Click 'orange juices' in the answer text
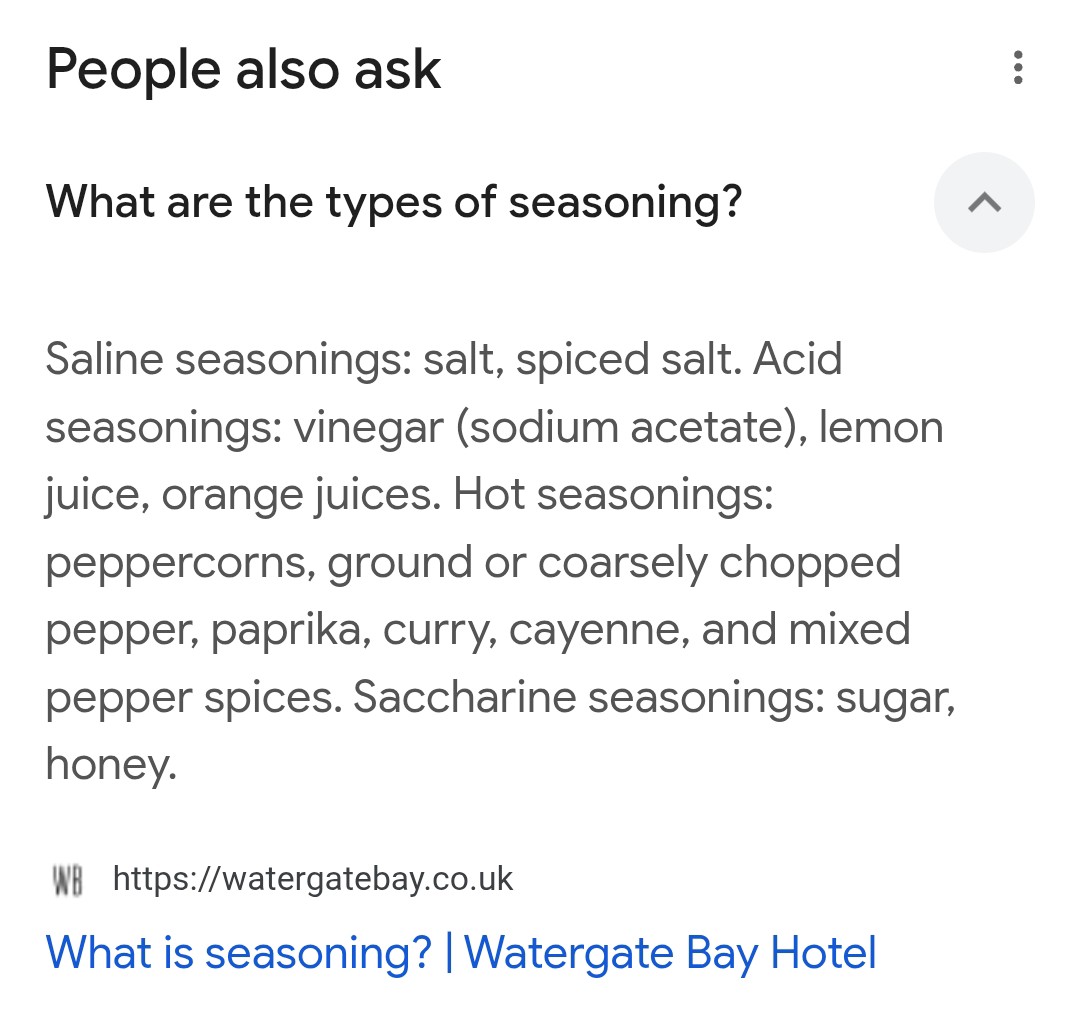 point(301,495)
